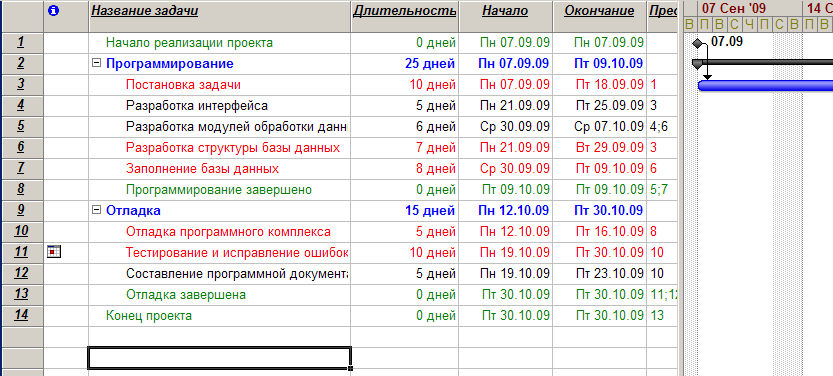Select task Постановка задачи

click(184, 84)
